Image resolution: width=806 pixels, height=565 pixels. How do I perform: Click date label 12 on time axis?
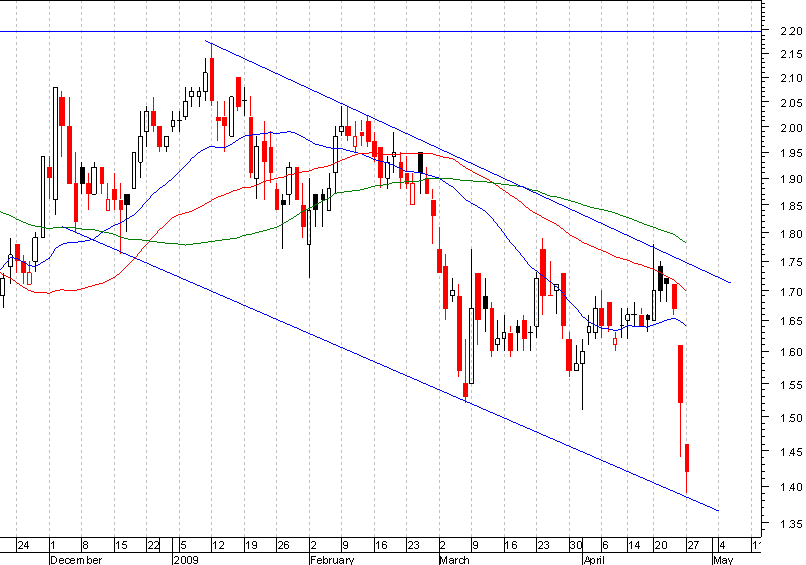[218, 545]
